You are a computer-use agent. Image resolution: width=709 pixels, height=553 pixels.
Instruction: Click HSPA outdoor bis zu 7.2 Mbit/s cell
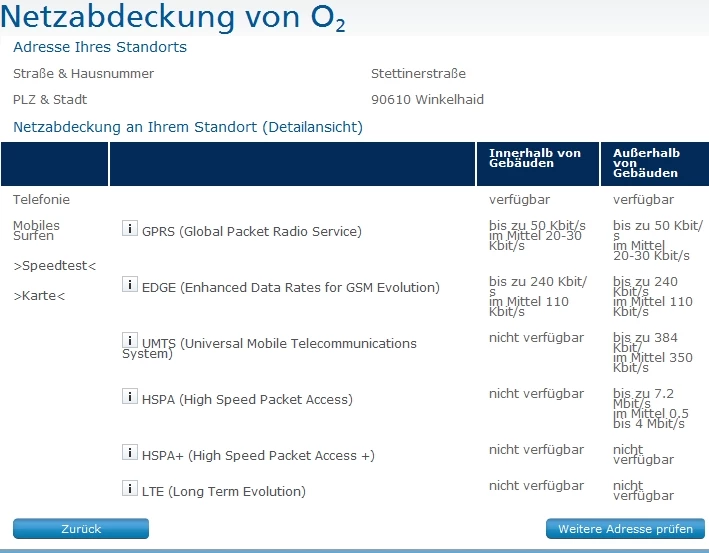(x=651, y=409)
